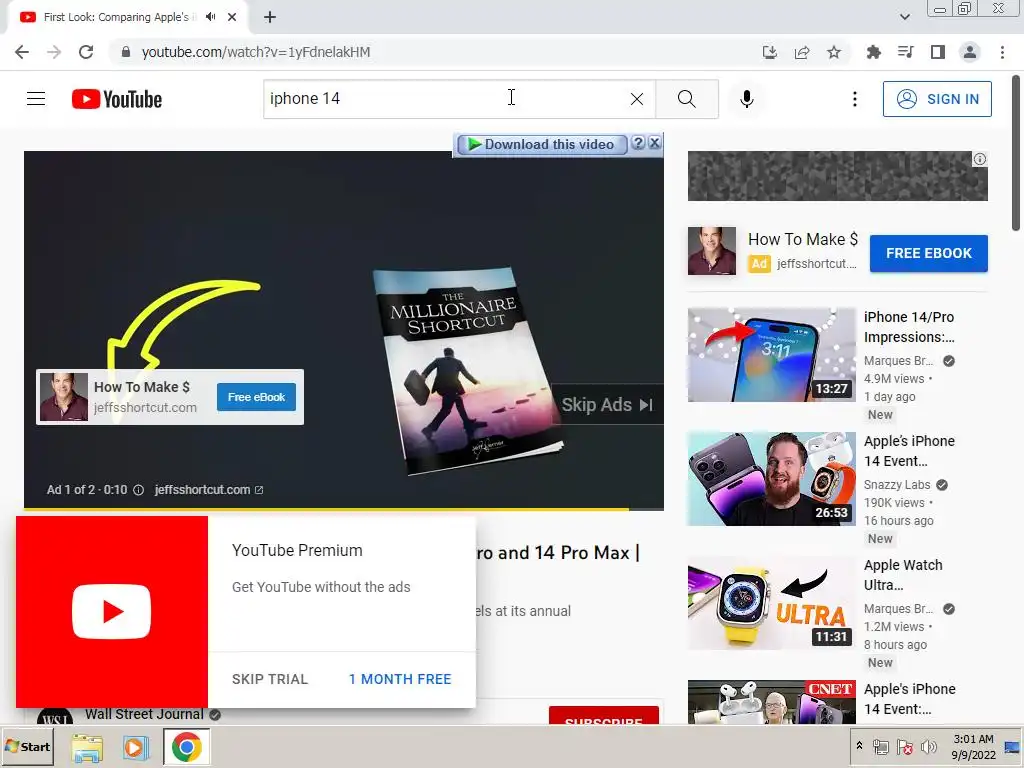The width and height of the screenshot is (1024, 768).
Task: Click the SUBSCRIBE button
Action: [604, 715]
